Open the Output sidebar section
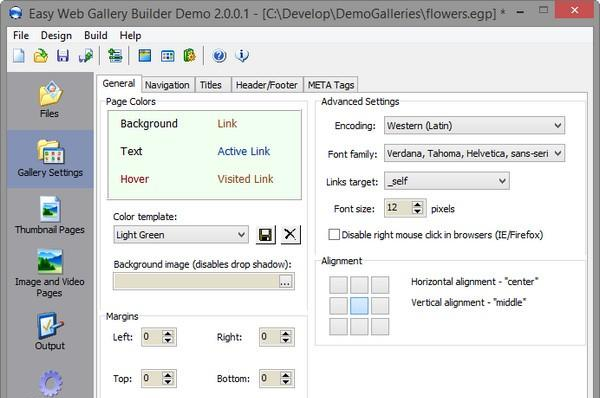This screenshot has width=600, height=398. [50, 332]
